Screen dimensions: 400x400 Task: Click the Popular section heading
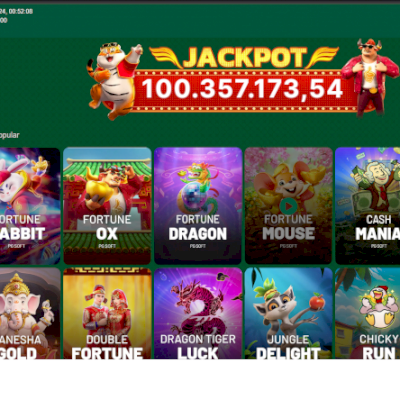pos(9,135)
